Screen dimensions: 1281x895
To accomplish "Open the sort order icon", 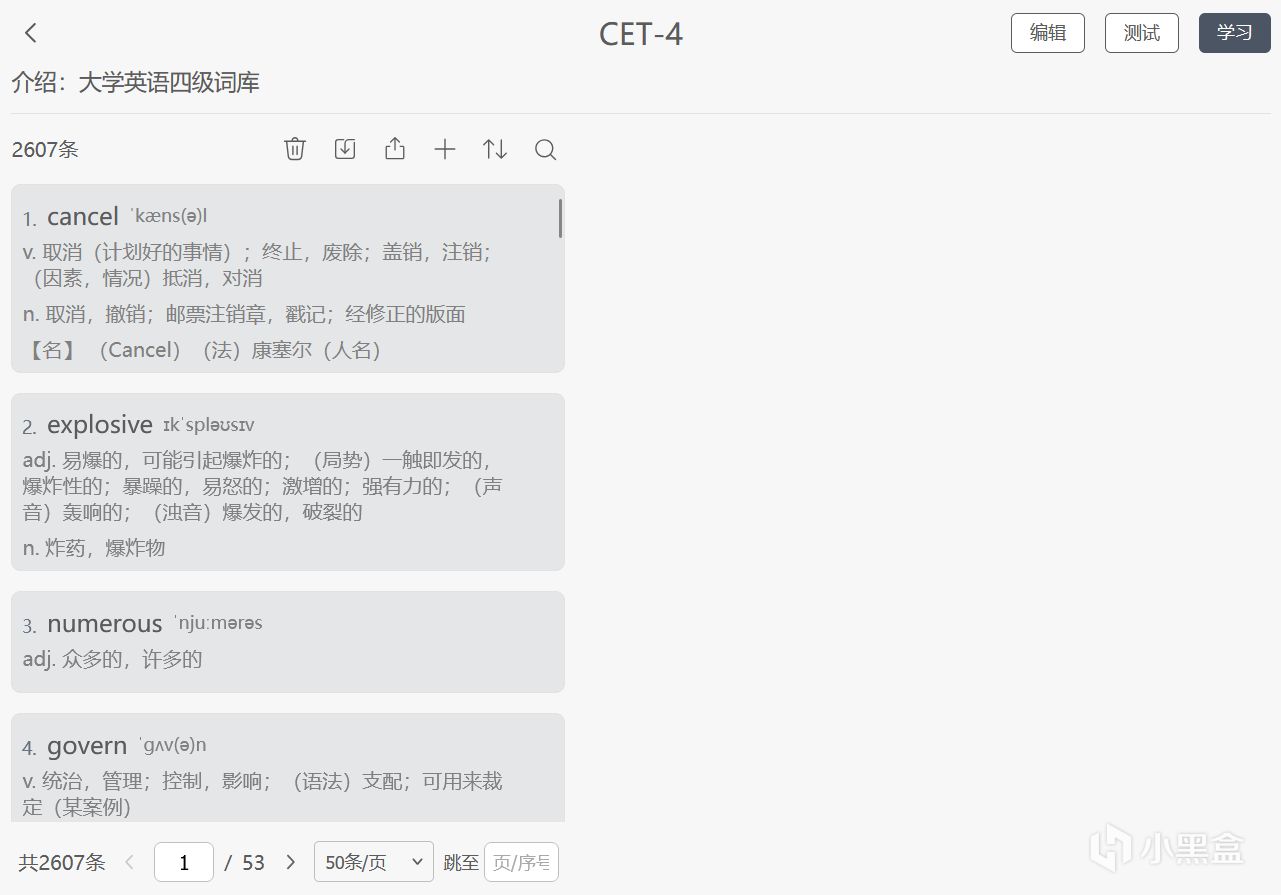I will [x=495, y=149].
